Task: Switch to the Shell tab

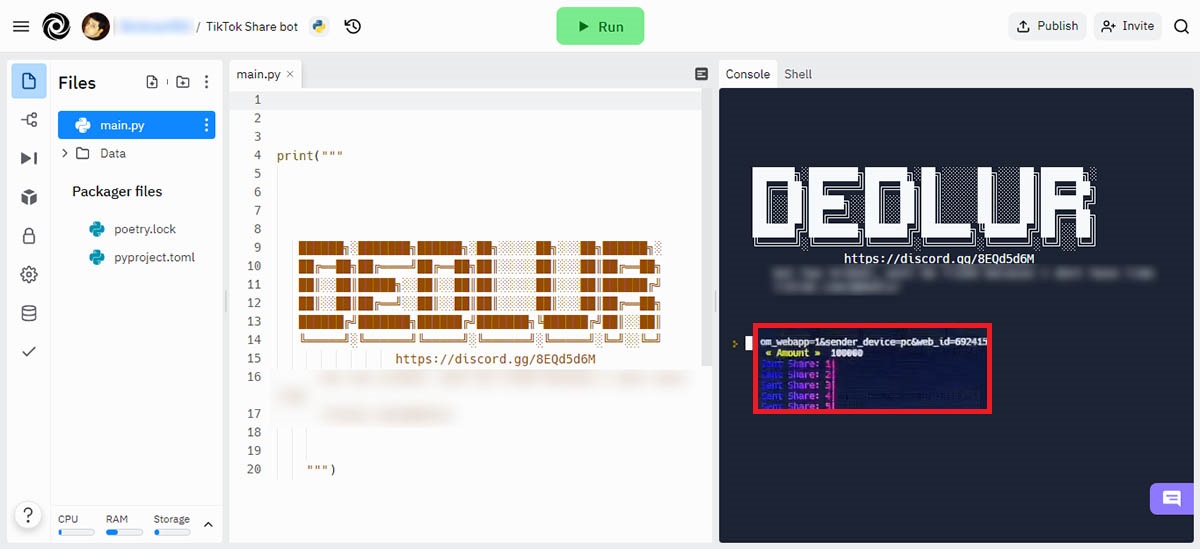Action: [x=798, y=74]
